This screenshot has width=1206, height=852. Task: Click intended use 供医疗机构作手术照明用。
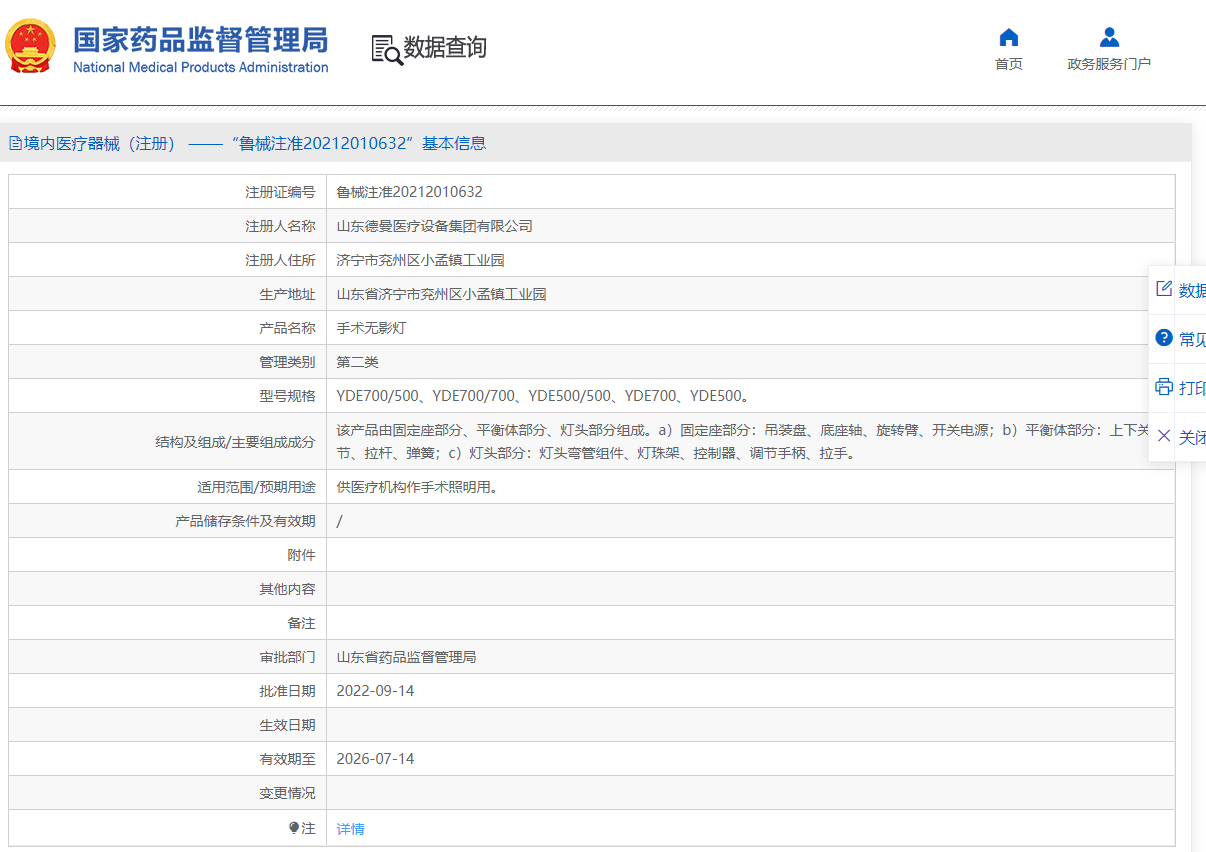tap(417, 487)
